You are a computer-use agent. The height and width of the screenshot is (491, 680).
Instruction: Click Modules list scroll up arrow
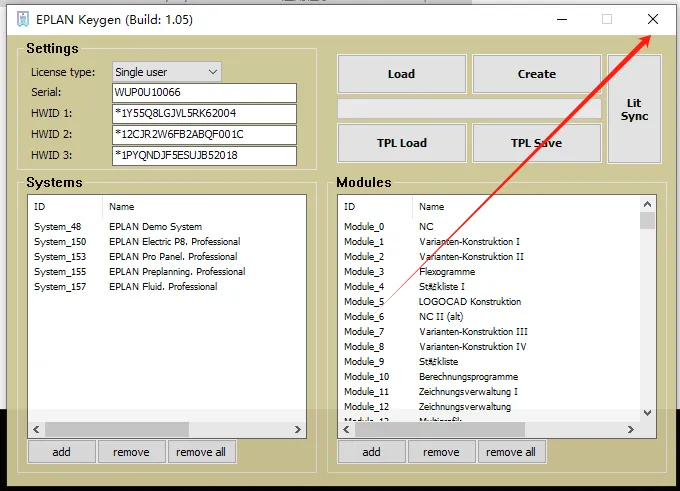pyautogui.click(x=647, y=204)
